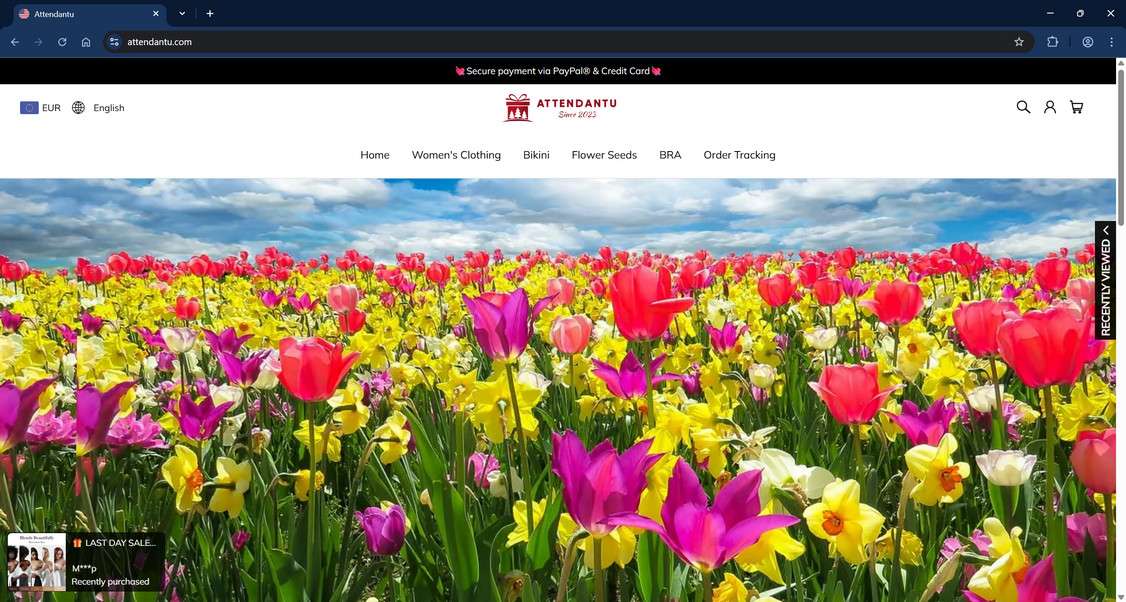The height and width of the screenshot is (602, 1126).
Task: Go to the Home menu item
Action: pyautogui.click(x=375, y=154)
